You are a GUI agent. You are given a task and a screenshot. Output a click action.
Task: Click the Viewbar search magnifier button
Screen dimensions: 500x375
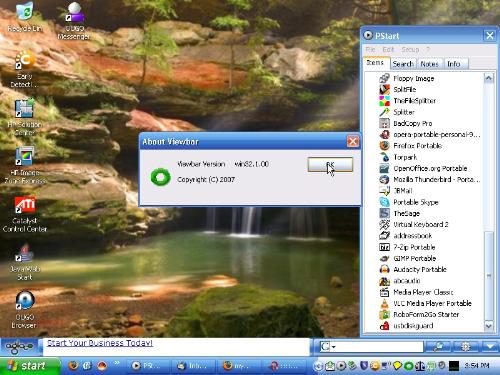pos(438,347)
